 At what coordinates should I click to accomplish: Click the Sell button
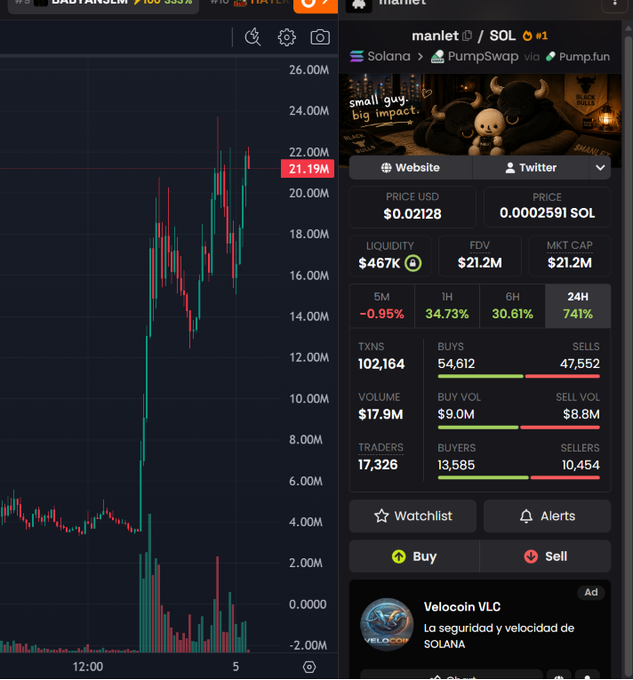coord(545,556)
